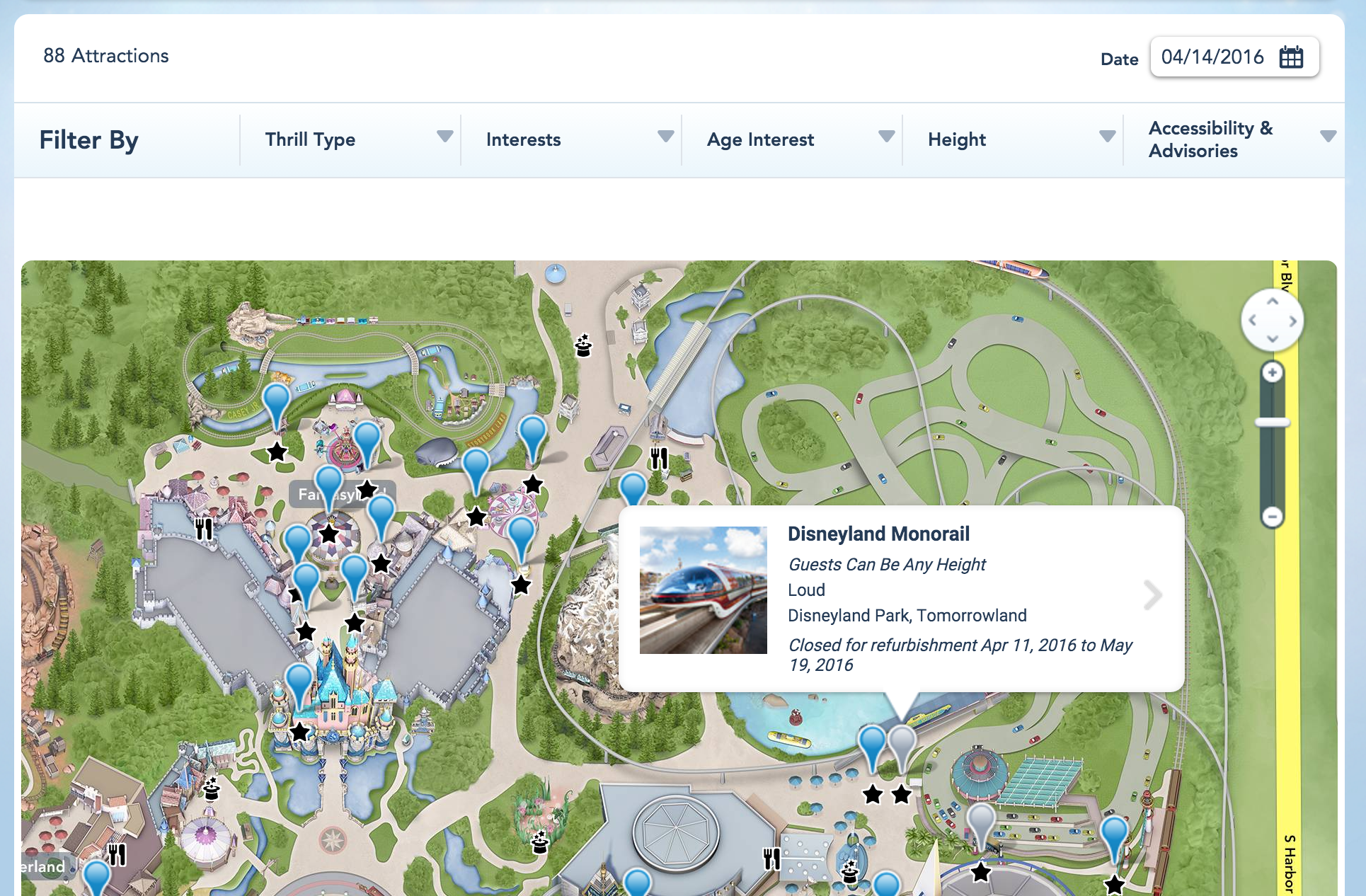Pan the map down with arrow control
The width and height of the screenshot is (1366, 896).
(x=1273, y=339)
